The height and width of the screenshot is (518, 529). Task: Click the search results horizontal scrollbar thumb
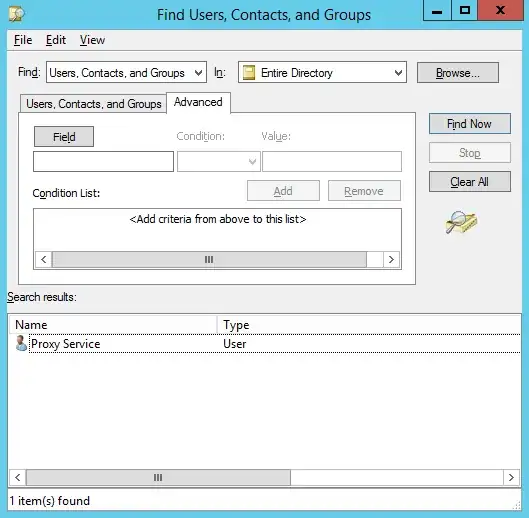[158, 478]
